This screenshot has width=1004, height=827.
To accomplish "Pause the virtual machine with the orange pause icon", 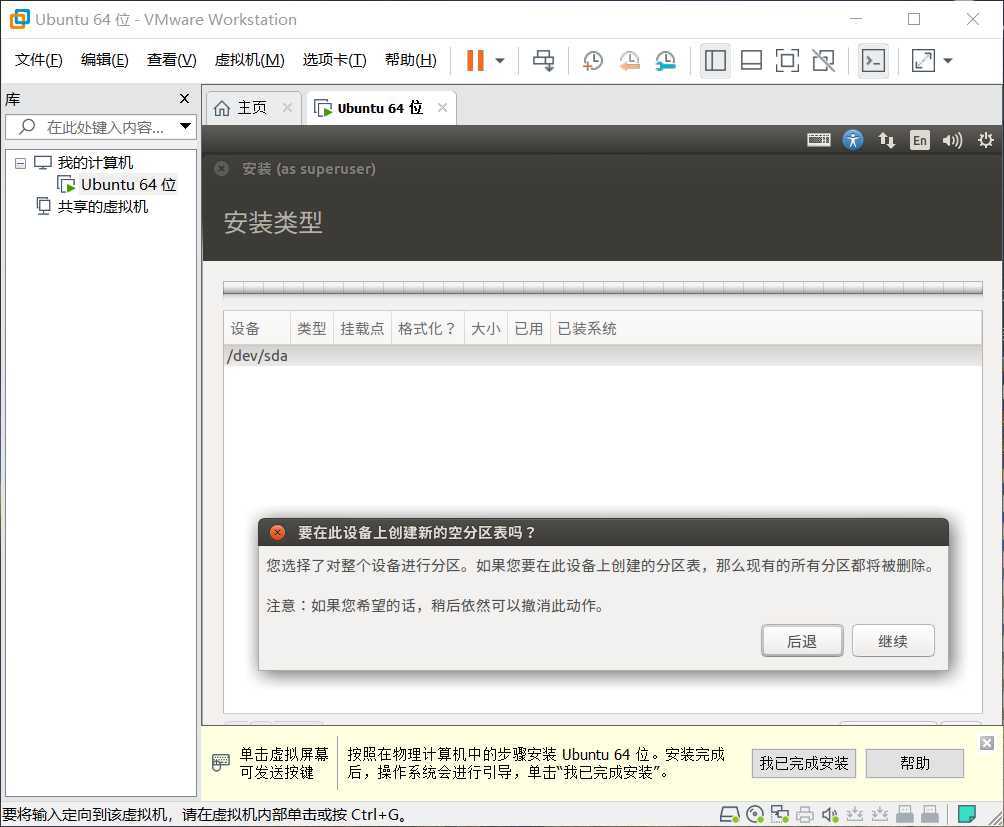I will pos(475,60).
